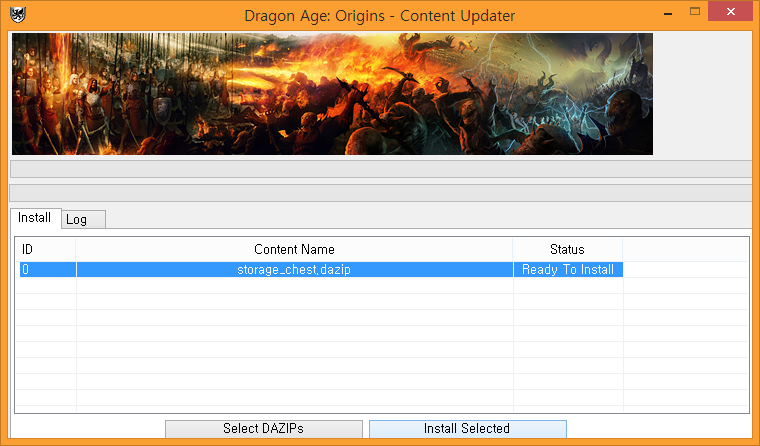The image size is (760, 446).
Task: Click the battle scene banner image
Action: (x=332, y=94)
